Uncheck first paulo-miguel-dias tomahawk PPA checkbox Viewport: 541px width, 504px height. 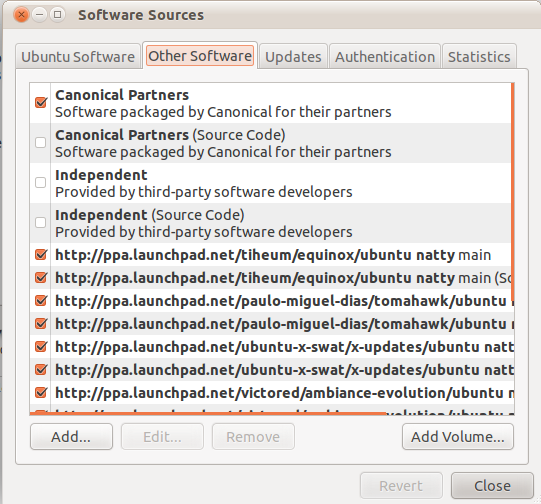coord(41,300)
